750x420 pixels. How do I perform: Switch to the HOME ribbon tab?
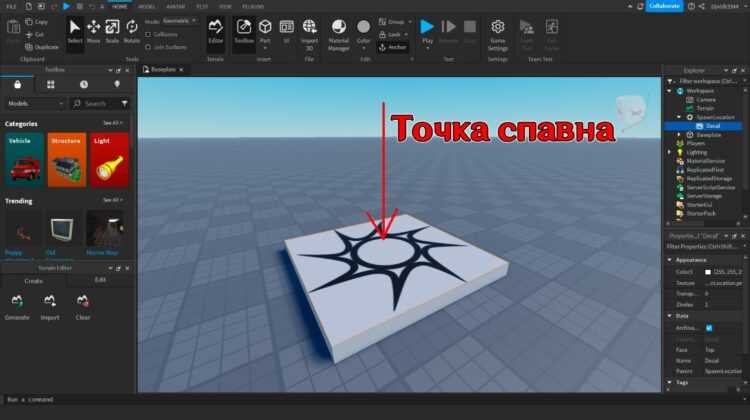[x=120, y=7]
